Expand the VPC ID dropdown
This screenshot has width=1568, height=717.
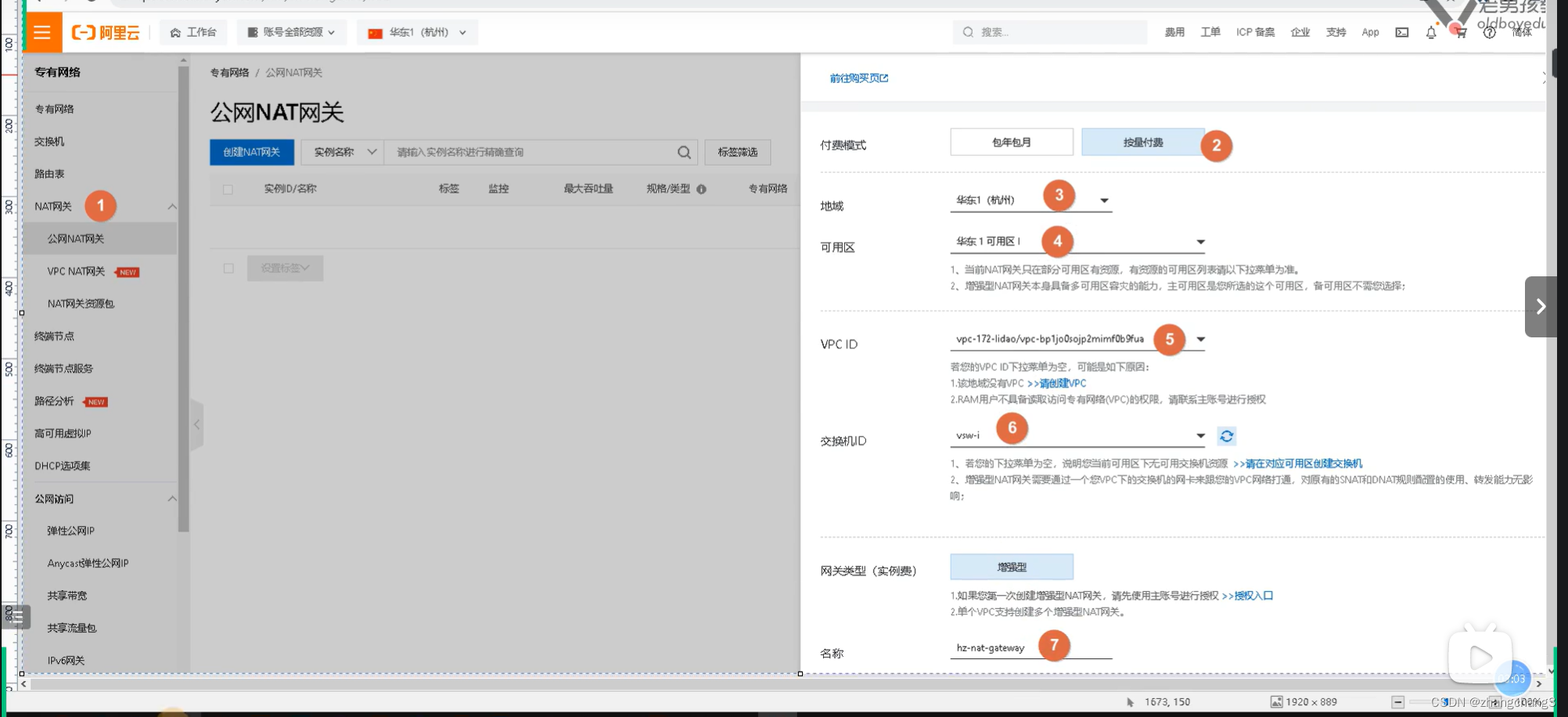coord(1202,339)
